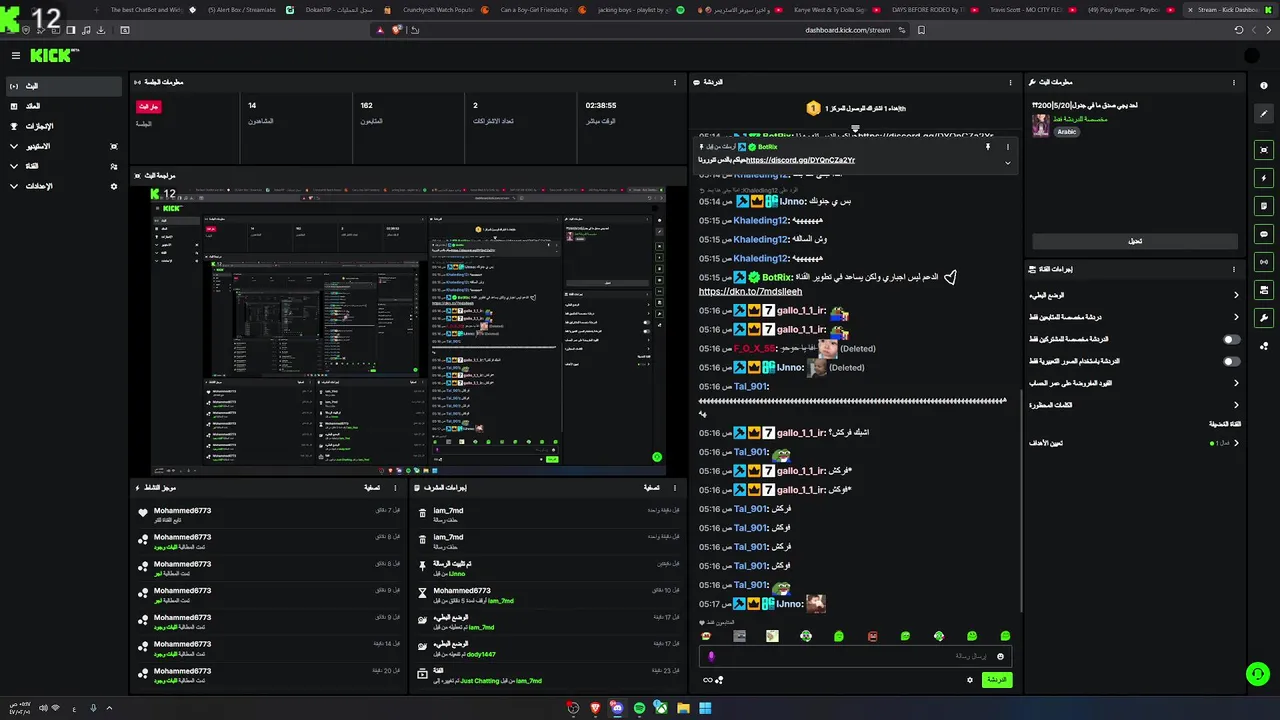Click the broadcast signal icon in right rail
The height and width of the screenshot is (720, 1280).
(x=1264, y=262)
